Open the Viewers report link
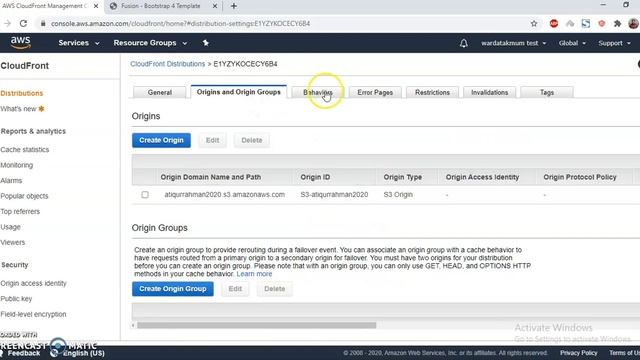This screenshot has width=640, height=360. tap(13, 242)
